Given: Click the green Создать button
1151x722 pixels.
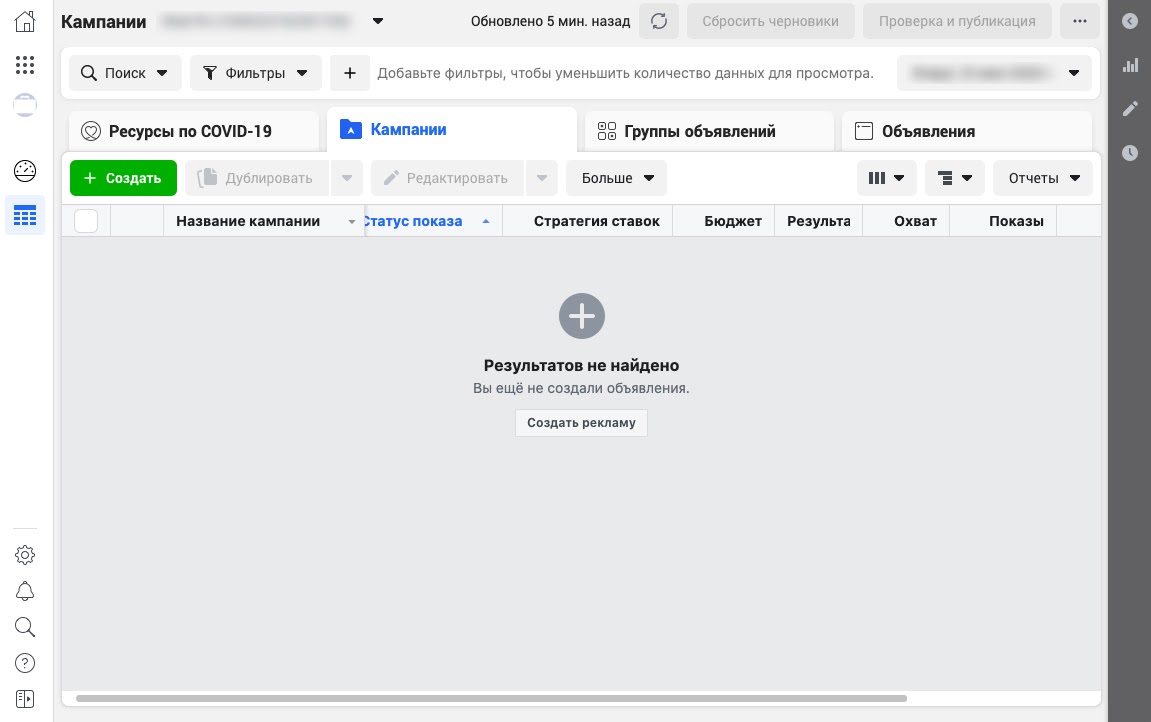Looking at the screenshot, I should pos(123,178).
